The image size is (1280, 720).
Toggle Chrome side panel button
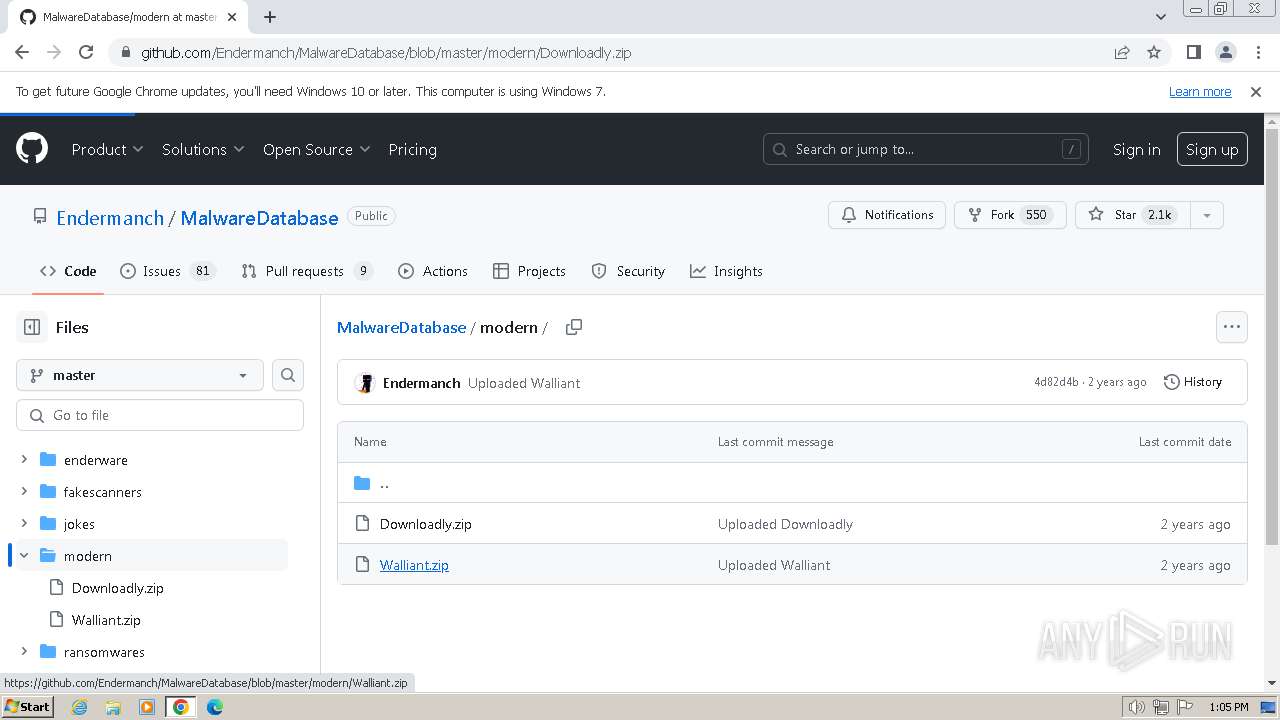pos(1193,52)
